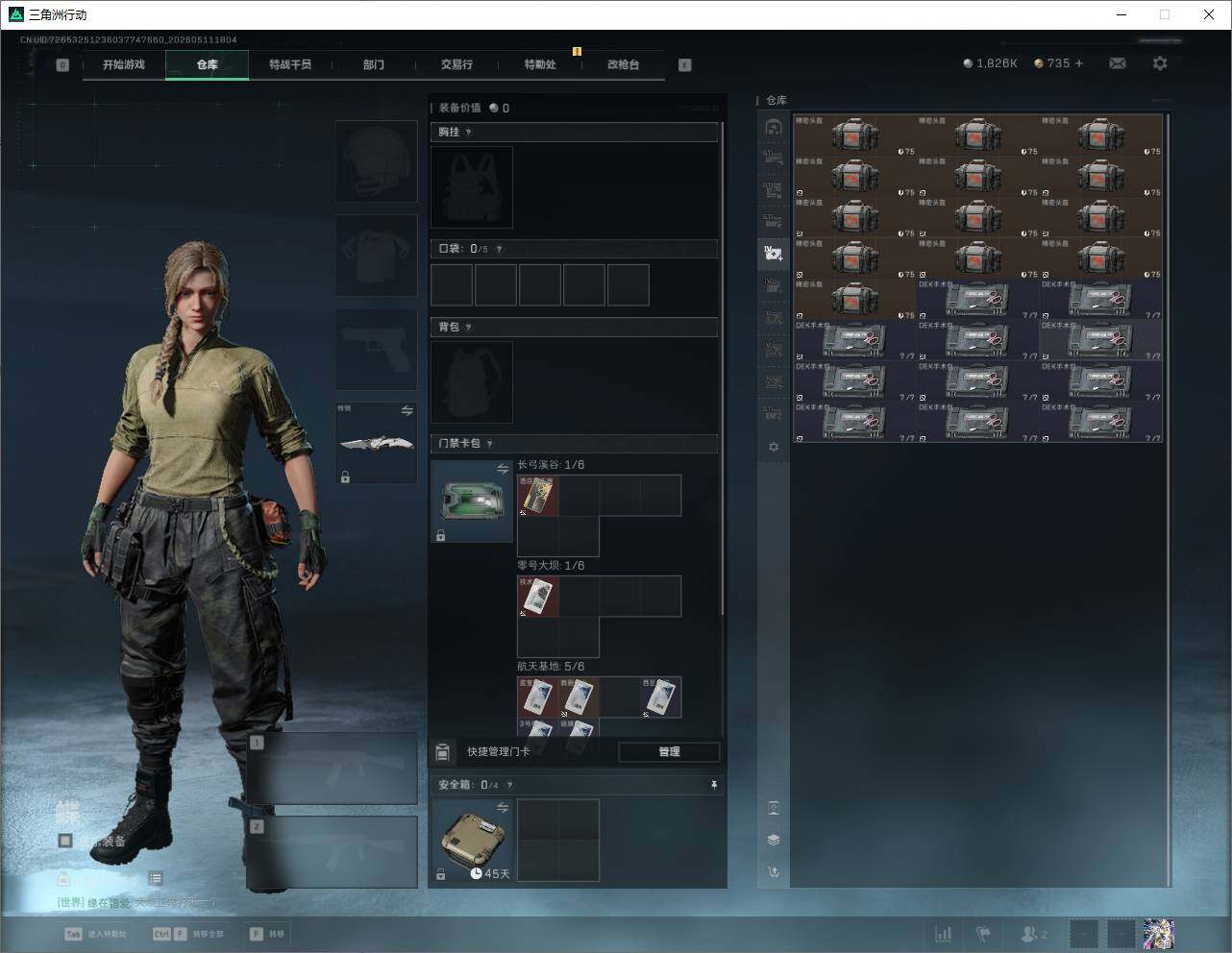Click the chest rig help question mark
This screenshot has width=1232, height=953.
click(469, 133)
